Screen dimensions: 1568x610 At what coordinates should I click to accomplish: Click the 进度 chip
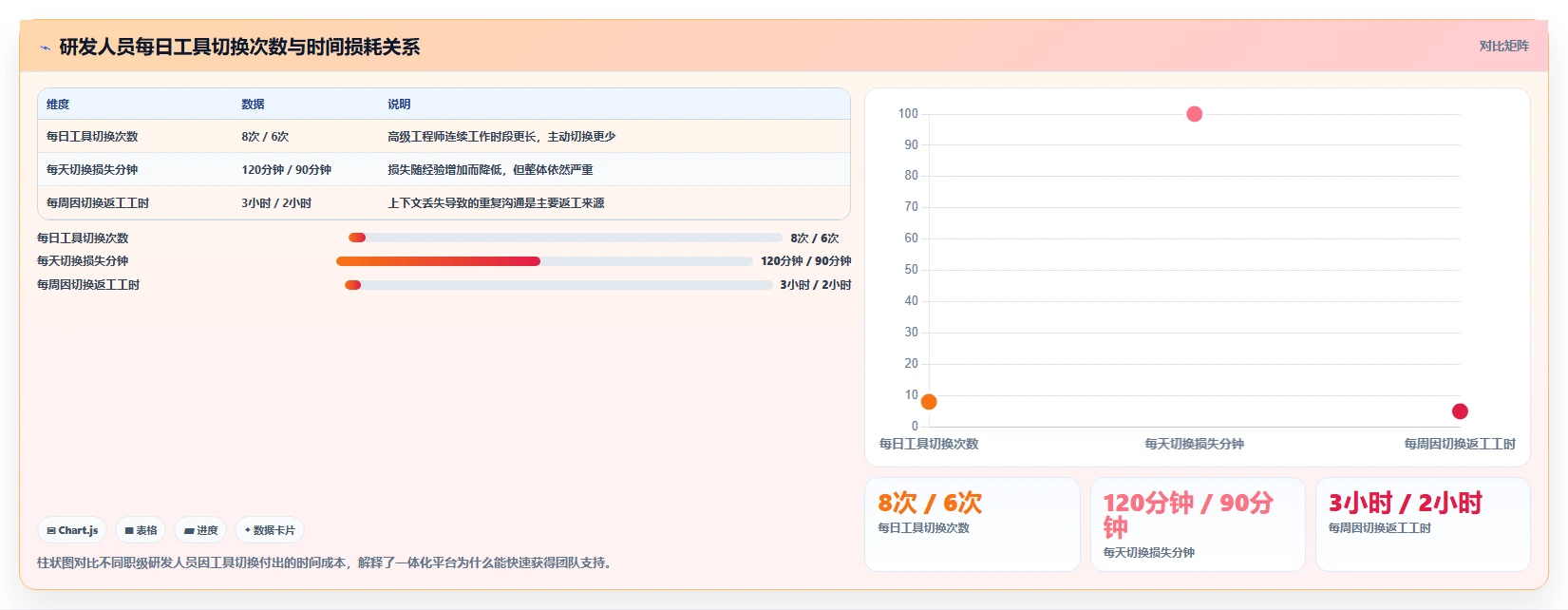point(200,530)
